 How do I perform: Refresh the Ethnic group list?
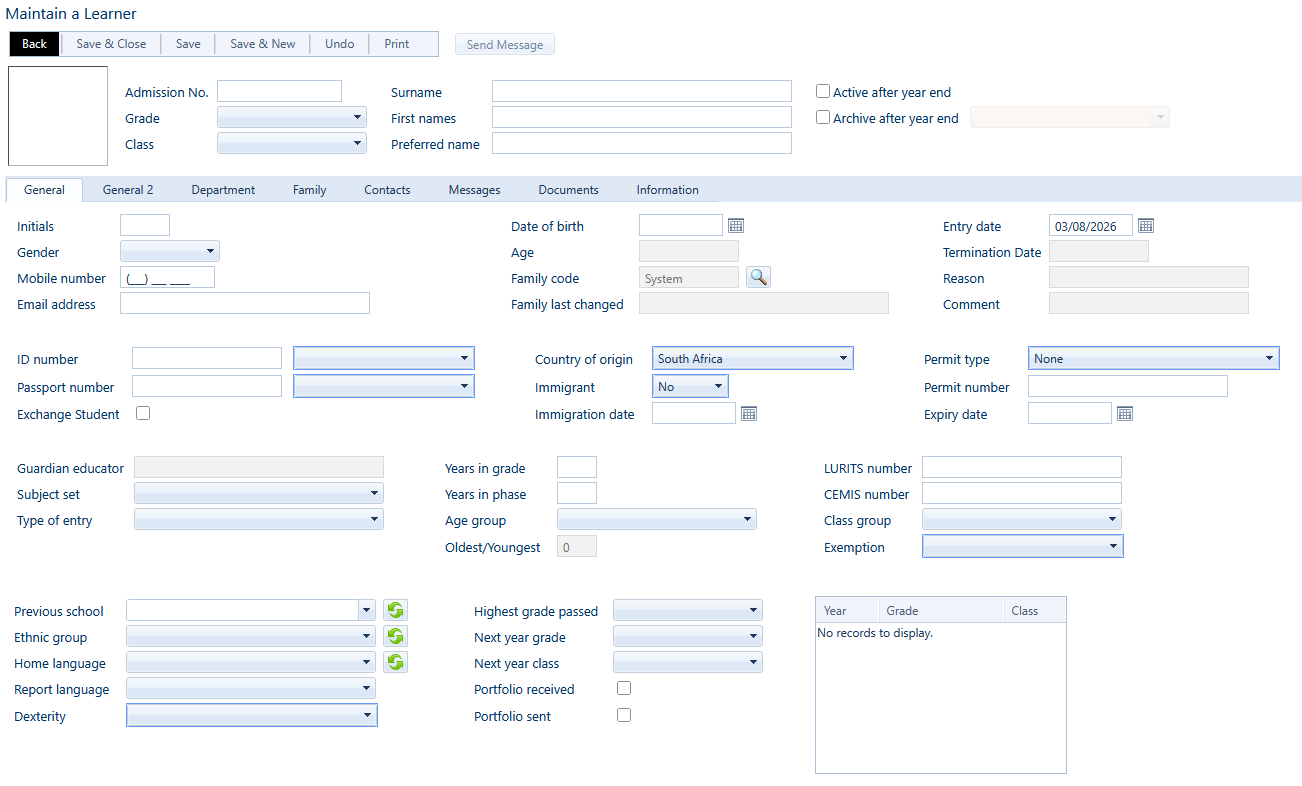[x=396, y=636]
